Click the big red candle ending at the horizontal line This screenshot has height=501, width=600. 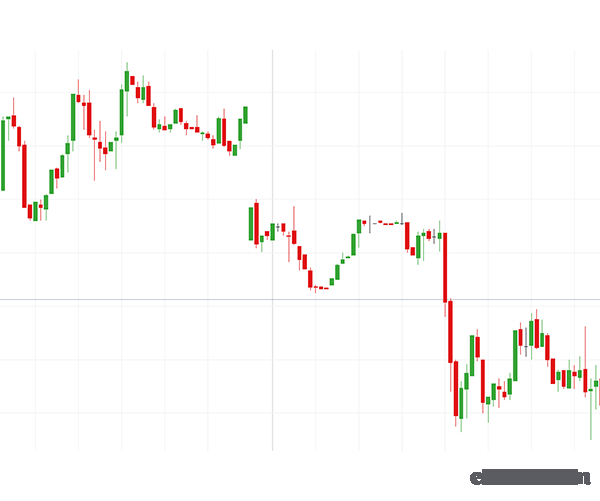[x=445, y=268]
